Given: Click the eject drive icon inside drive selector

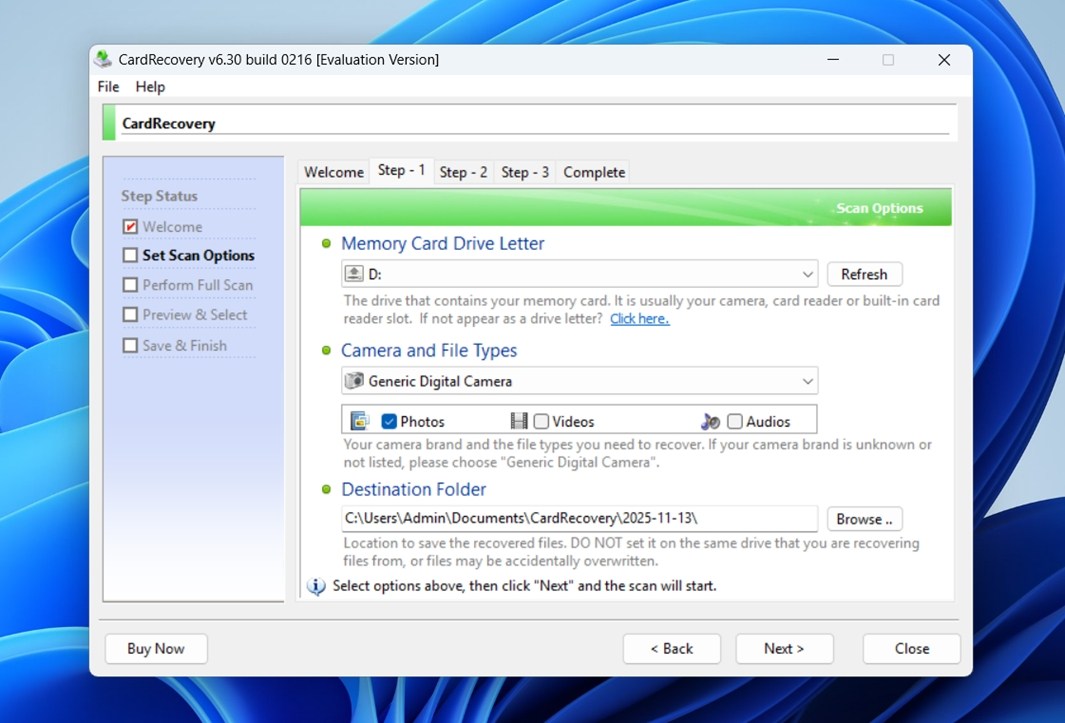Looking at the screenshot, I should pyautogui.click(x=354, y=273).
